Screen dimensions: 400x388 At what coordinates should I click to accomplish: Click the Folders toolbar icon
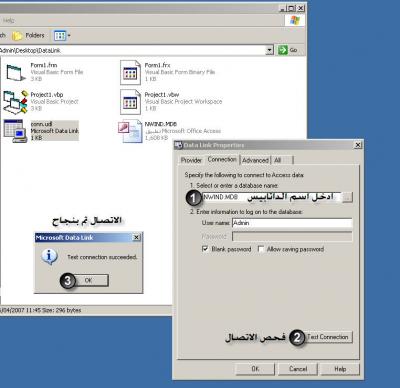[17, 35]
